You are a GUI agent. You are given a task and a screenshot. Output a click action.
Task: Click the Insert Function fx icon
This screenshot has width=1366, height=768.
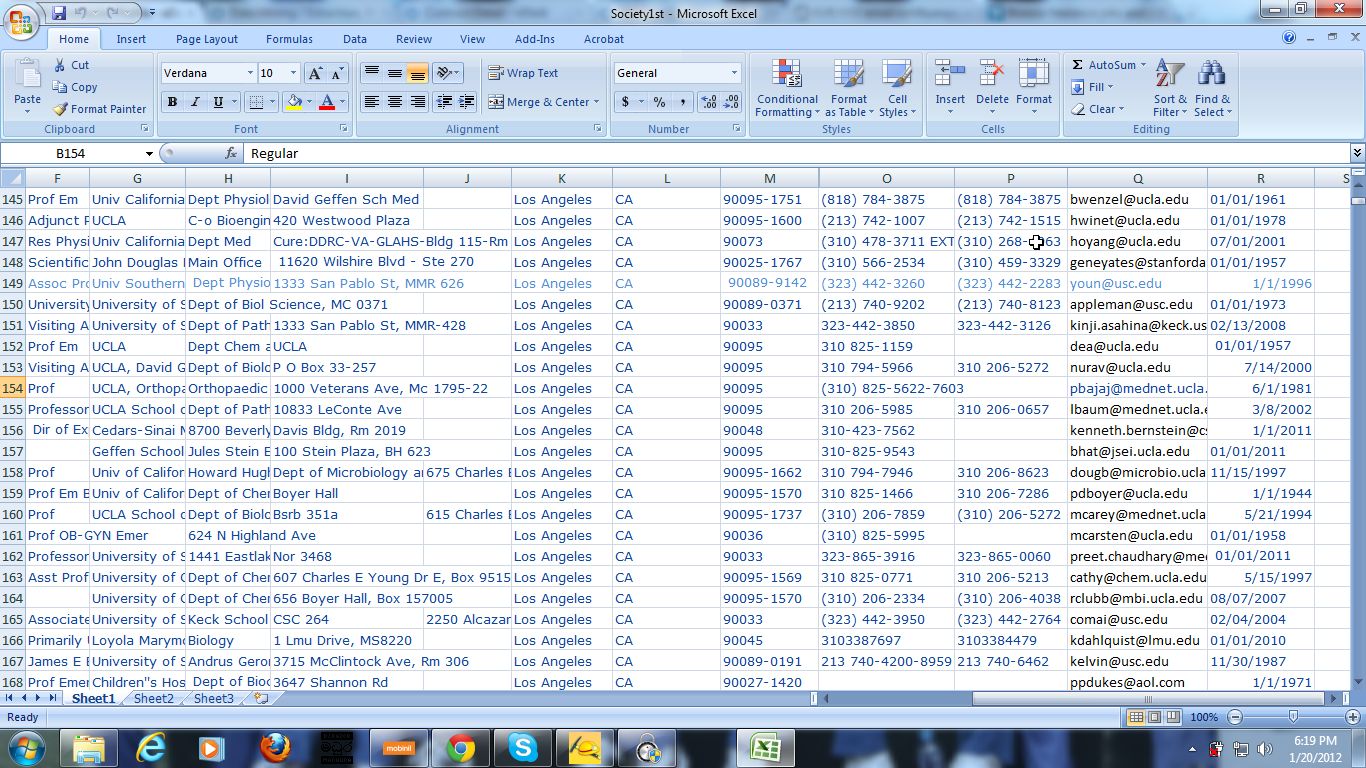(231, 153)
